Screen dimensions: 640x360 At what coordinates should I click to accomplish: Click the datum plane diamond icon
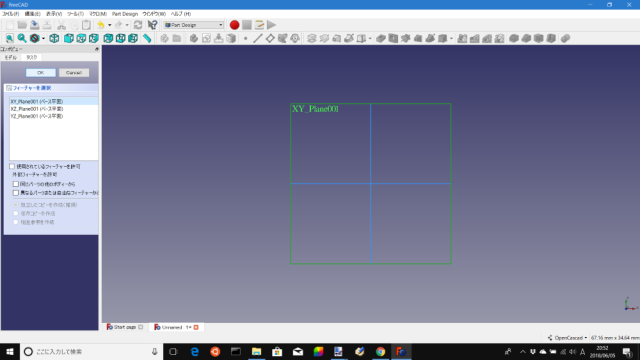pyautogui.click(x=270, y=38)
